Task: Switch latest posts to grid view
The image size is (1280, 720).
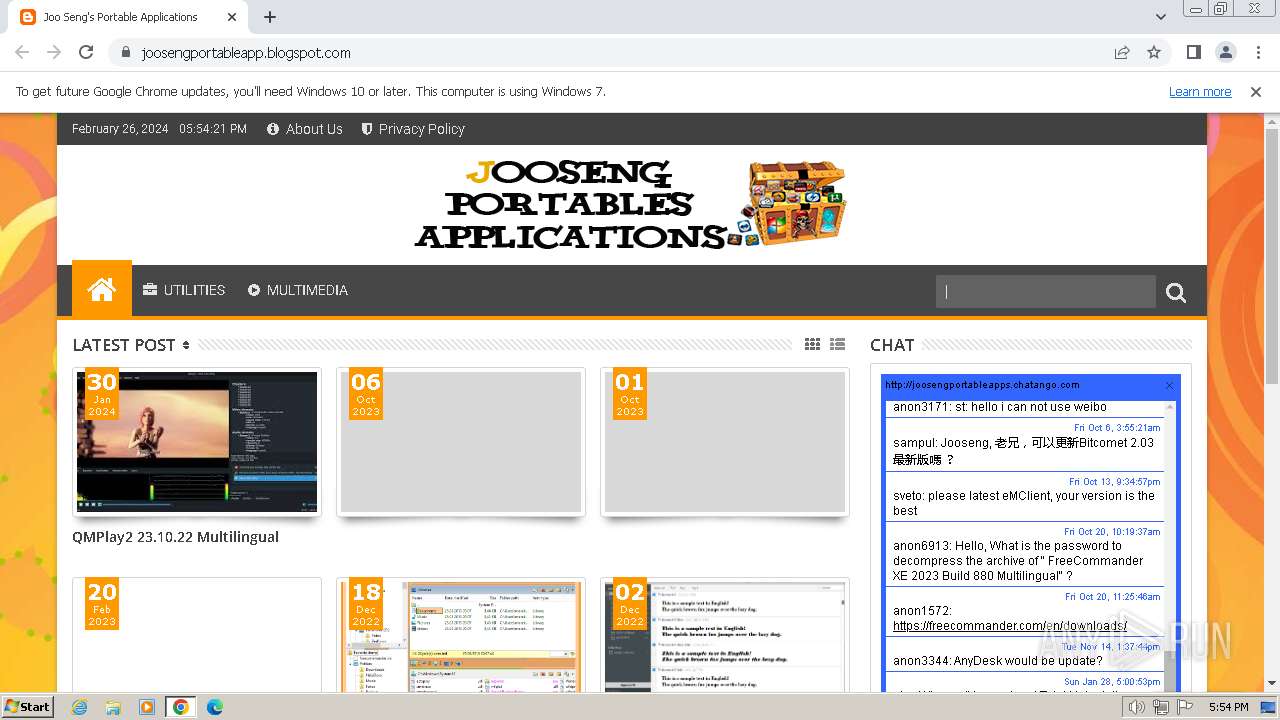Action: 812,344
